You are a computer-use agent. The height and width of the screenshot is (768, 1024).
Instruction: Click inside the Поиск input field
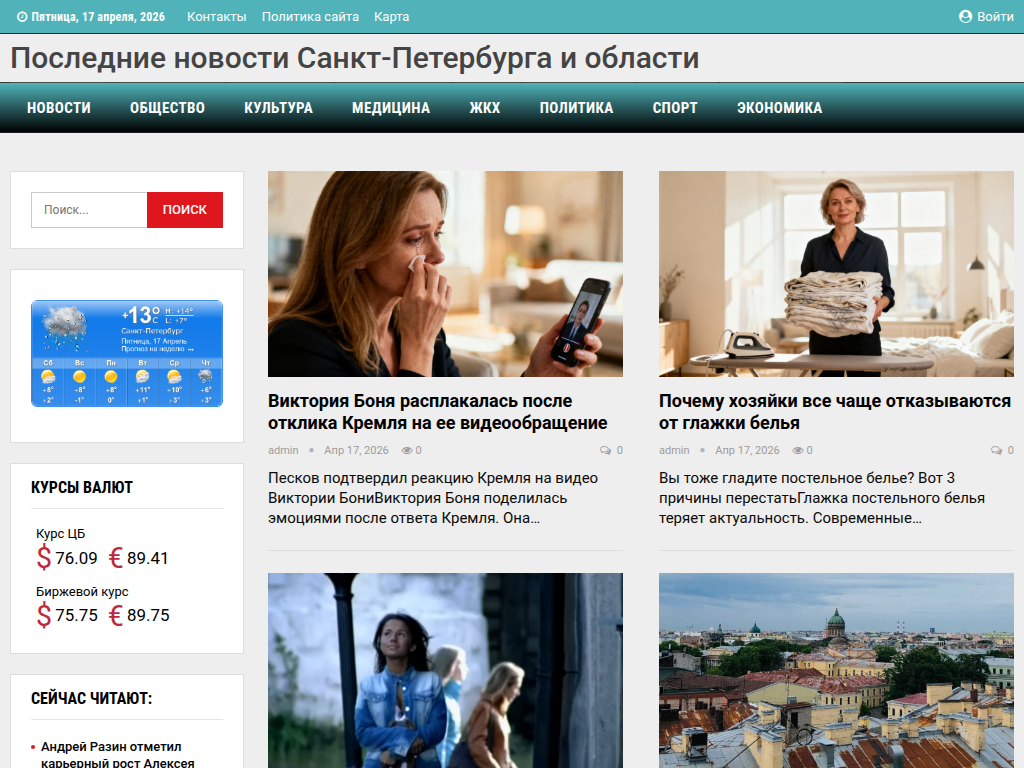pos(89,210)
